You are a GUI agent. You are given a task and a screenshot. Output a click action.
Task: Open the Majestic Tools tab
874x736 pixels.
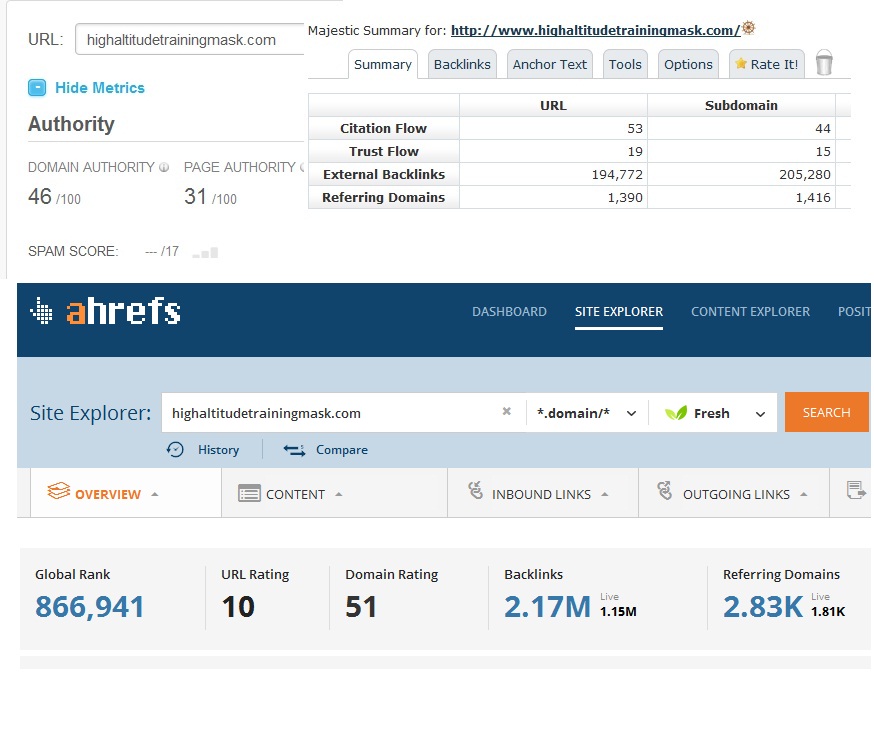(625, 64)
